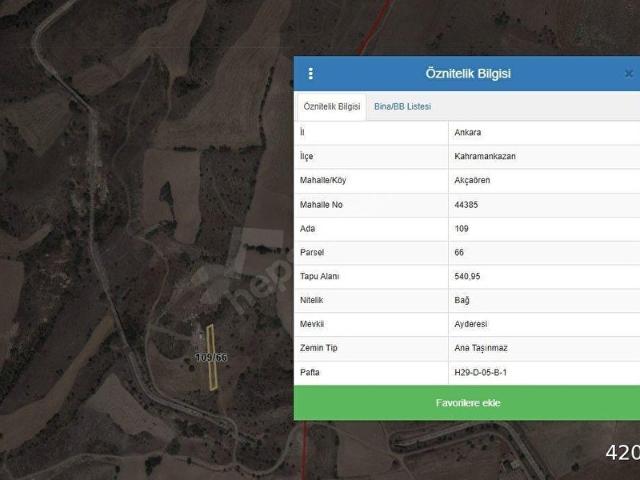Select the Mahalle No value 44385
Image resolution: width=640 pixels, height=480 pixels.
tap(467, 204)
